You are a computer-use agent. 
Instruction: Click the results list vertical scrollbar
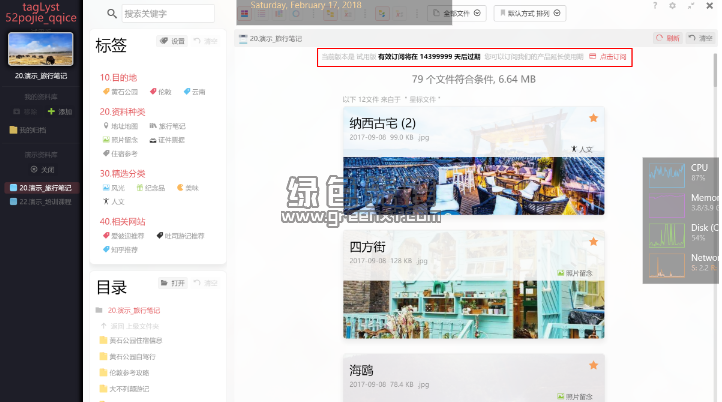click(x=716, y=69)
